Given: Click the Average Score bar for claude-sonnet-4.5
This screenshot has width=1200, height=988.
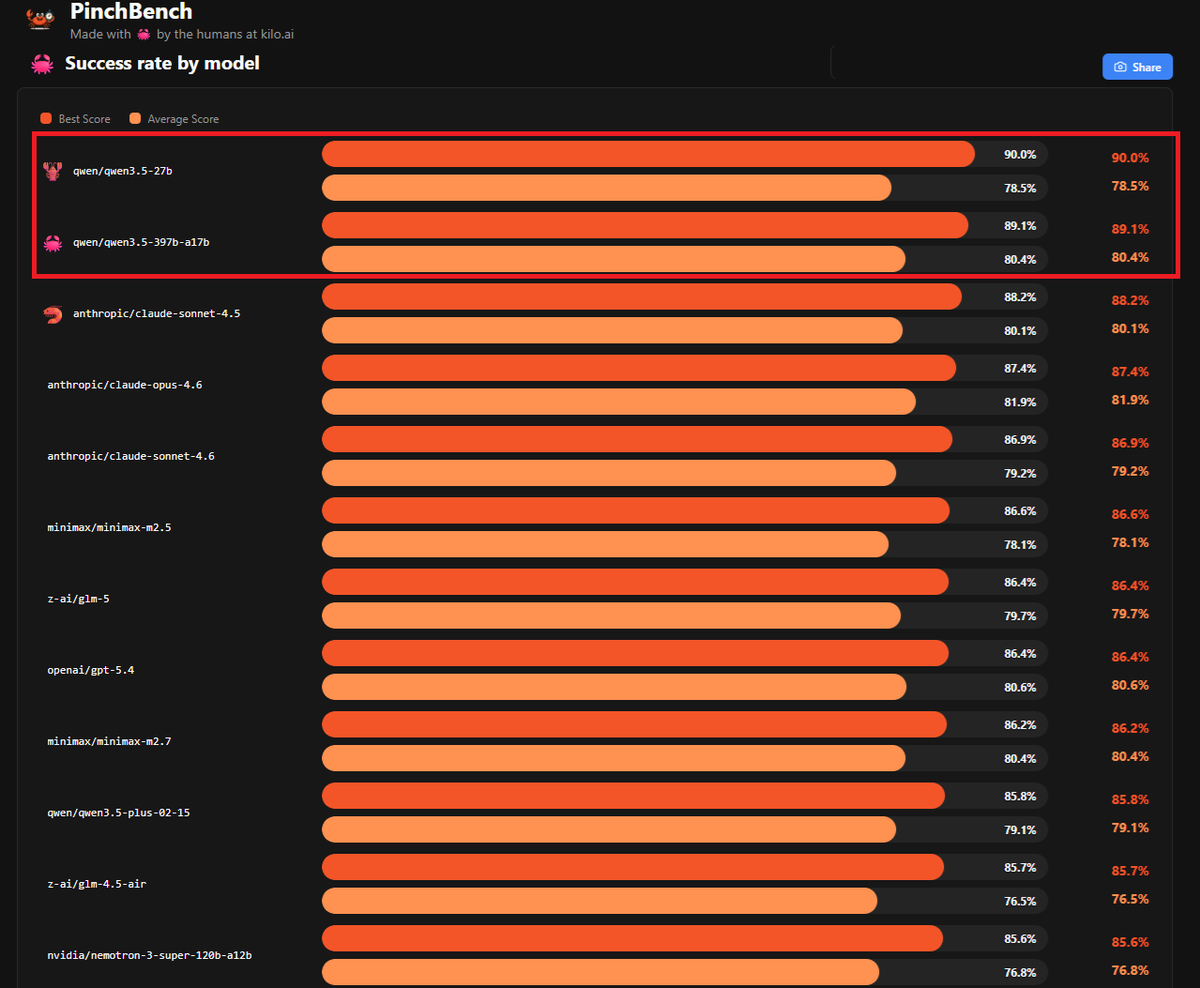Looking at the screenshot, I should 612,330.
